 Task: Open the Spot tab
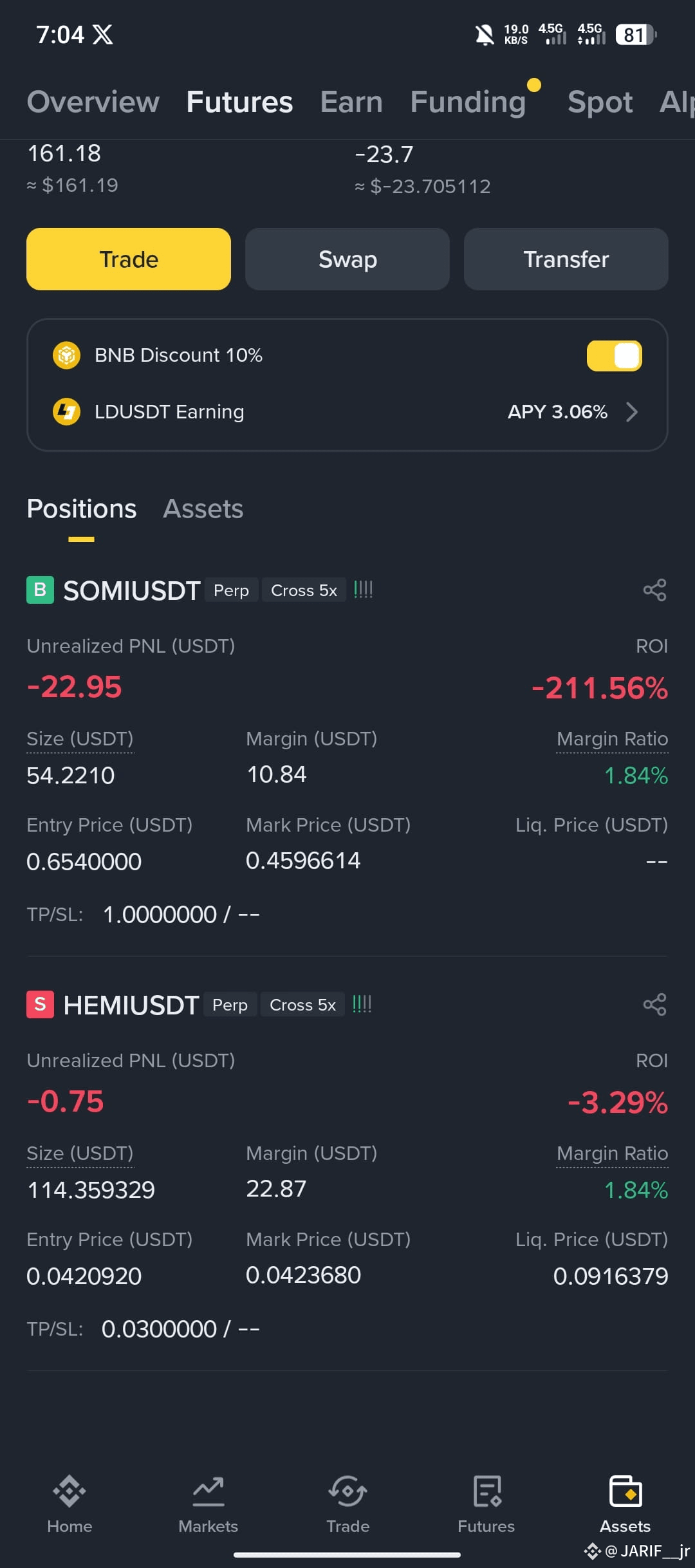click(x=600, y=102)
